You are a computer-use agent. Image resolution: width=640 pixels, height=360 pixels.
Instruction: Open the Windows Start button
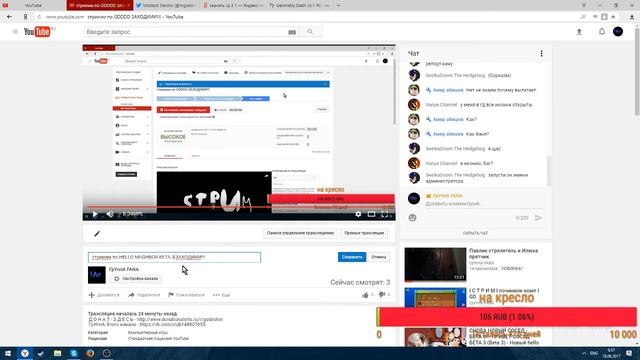(x=8, y=353)
